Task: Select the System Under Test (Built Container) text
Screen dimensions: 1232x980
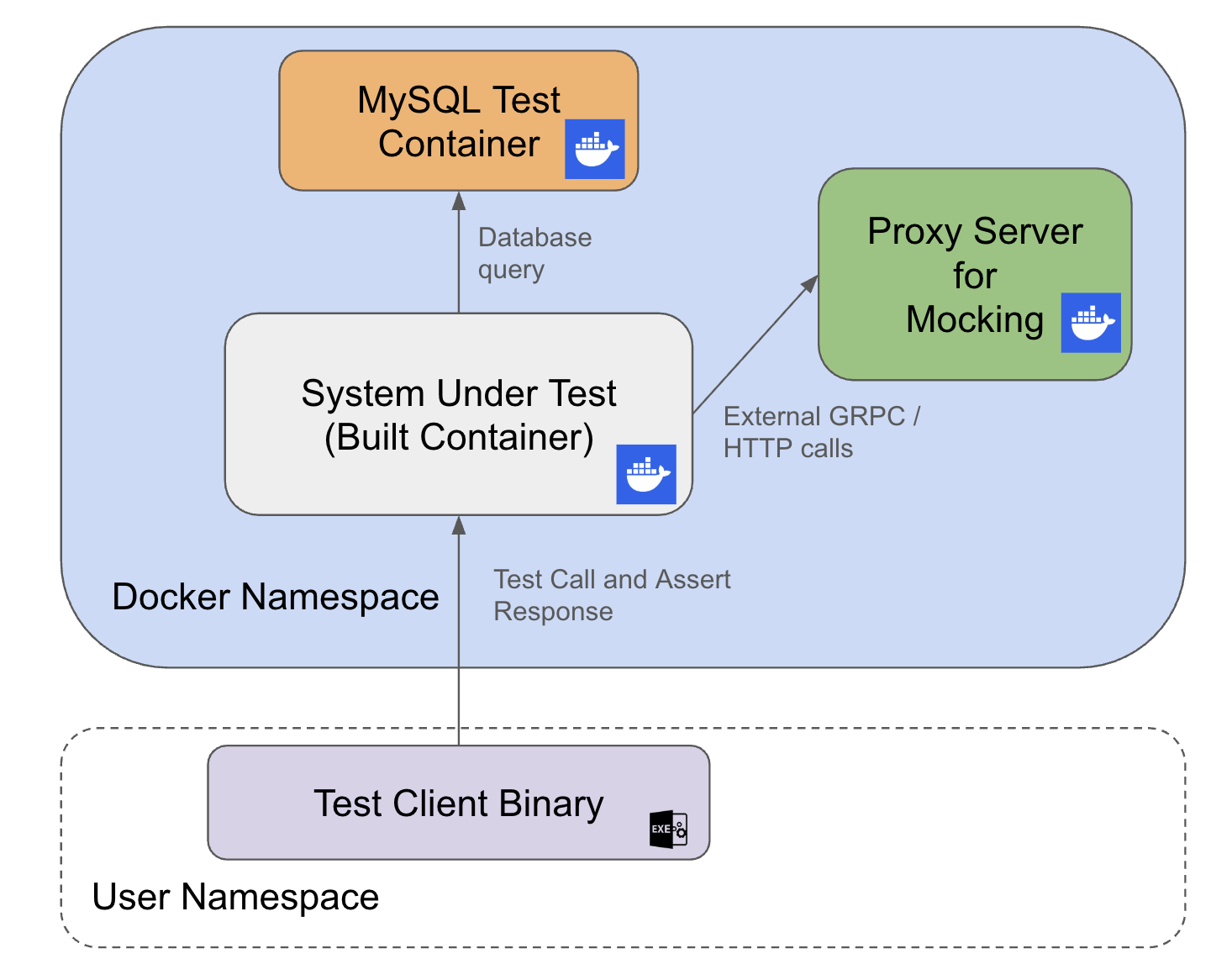Action: point(459,415)
